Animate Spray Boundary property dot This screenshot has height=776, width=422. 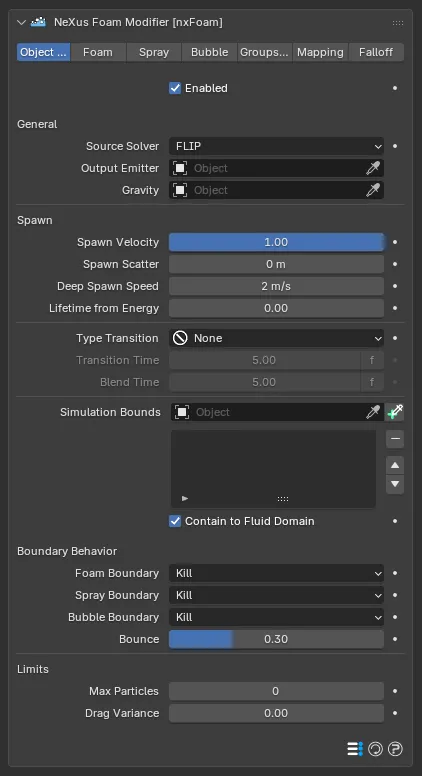(395, 595)
